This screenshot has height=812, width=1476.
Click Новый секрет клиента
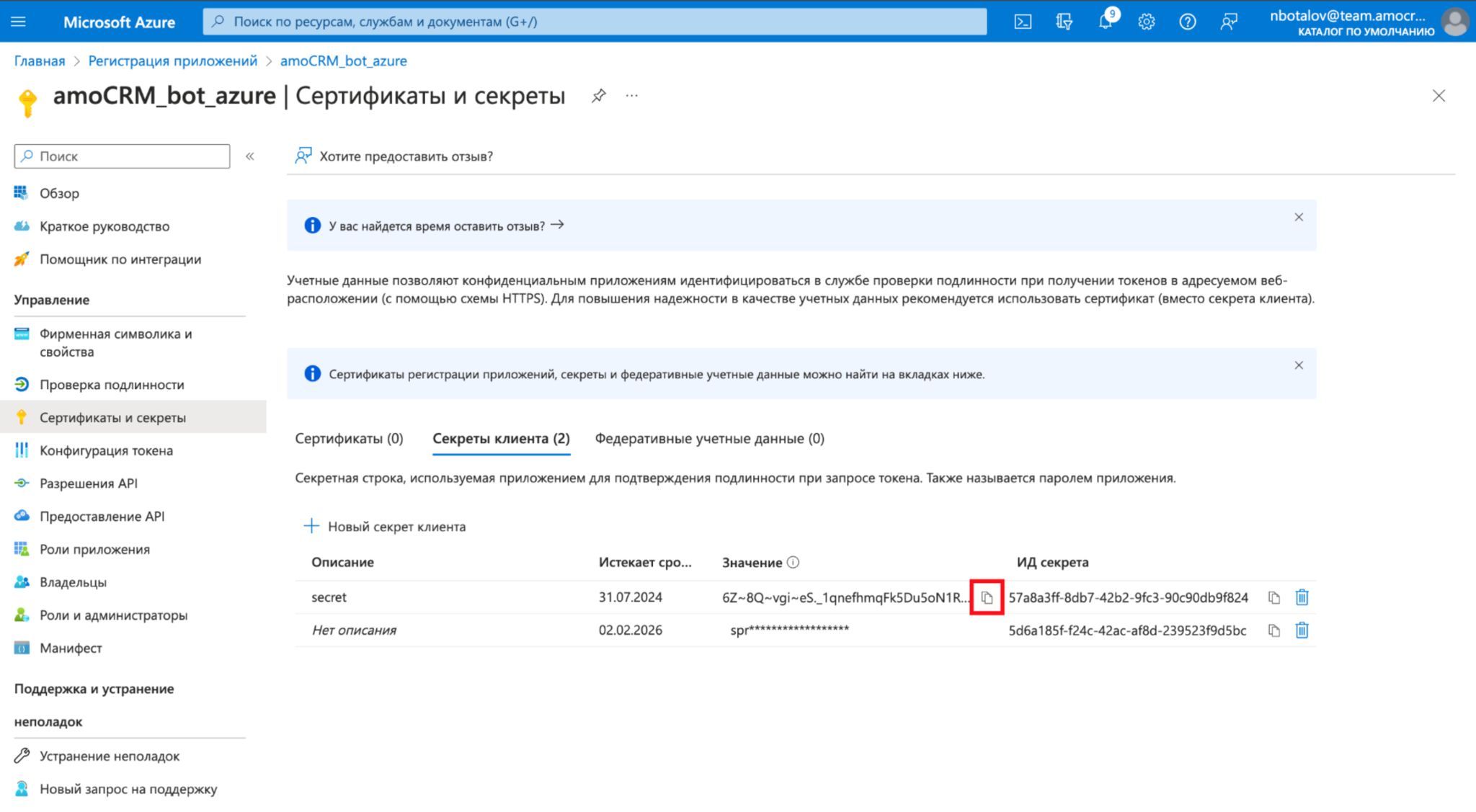pos(385,527)
